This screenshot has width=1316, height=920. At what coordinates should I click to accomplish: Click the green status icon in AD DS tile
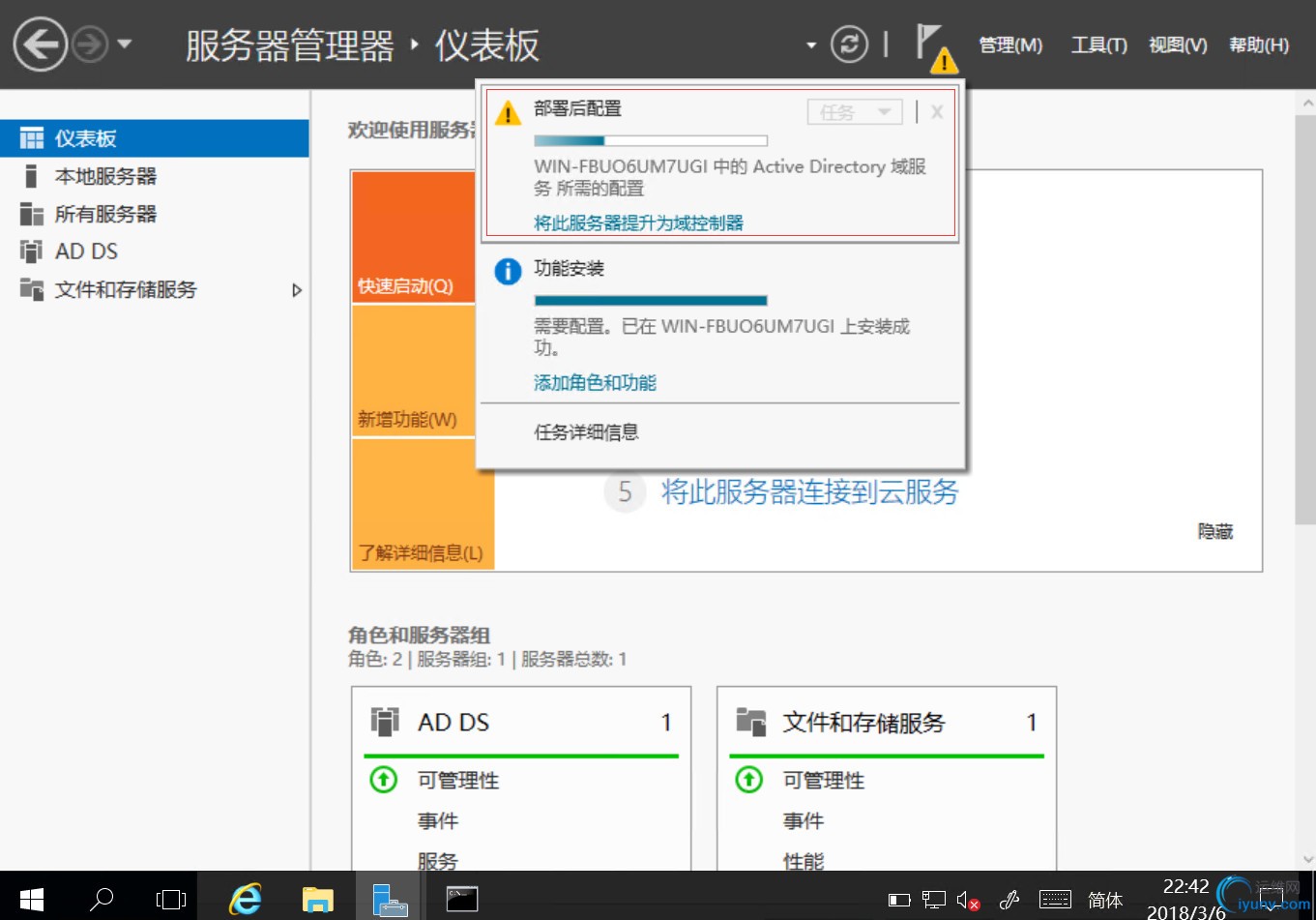[384, 779]
